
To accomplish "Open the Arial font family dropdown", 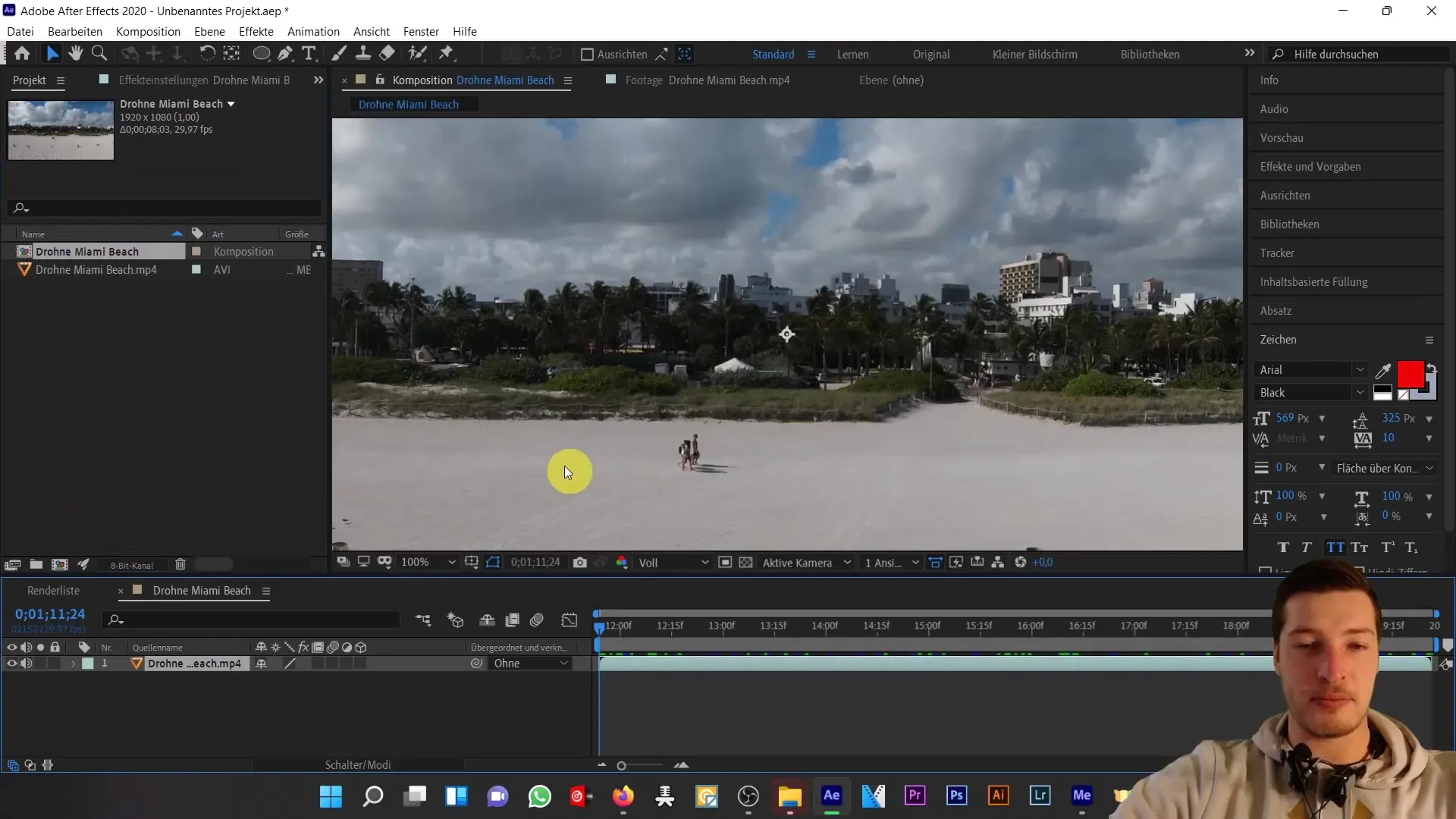I will point(1310,370).
